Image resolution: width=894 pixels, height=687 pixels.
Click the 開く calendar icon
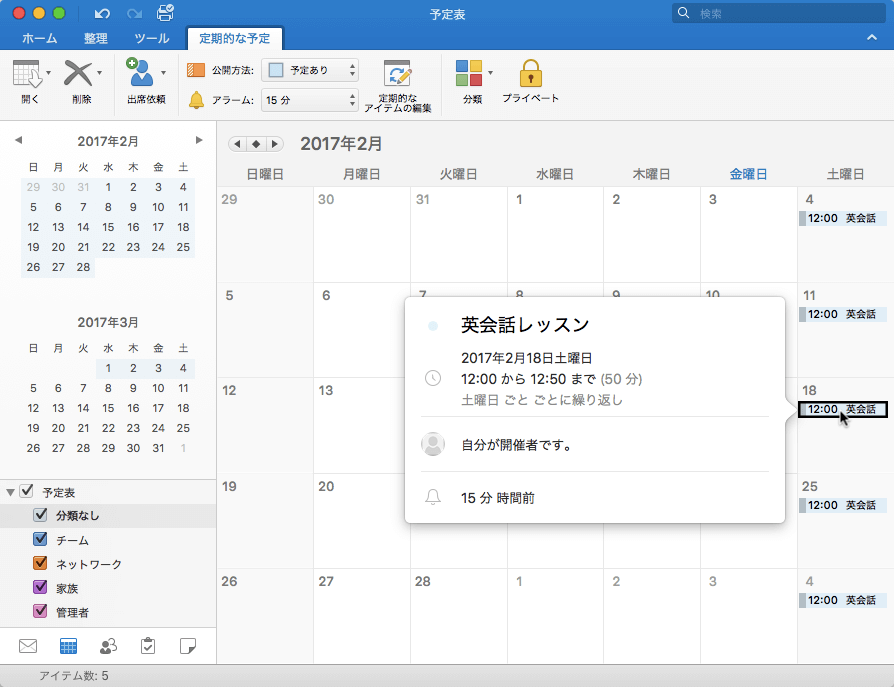click(27, 74)
